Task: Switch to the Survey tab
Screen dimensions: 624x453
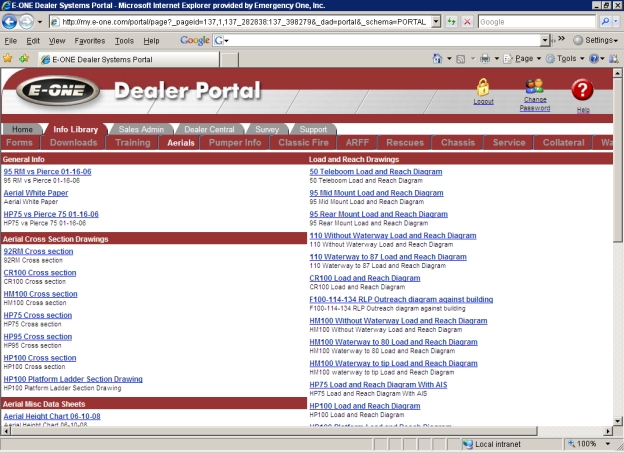Action: point(267,129)
